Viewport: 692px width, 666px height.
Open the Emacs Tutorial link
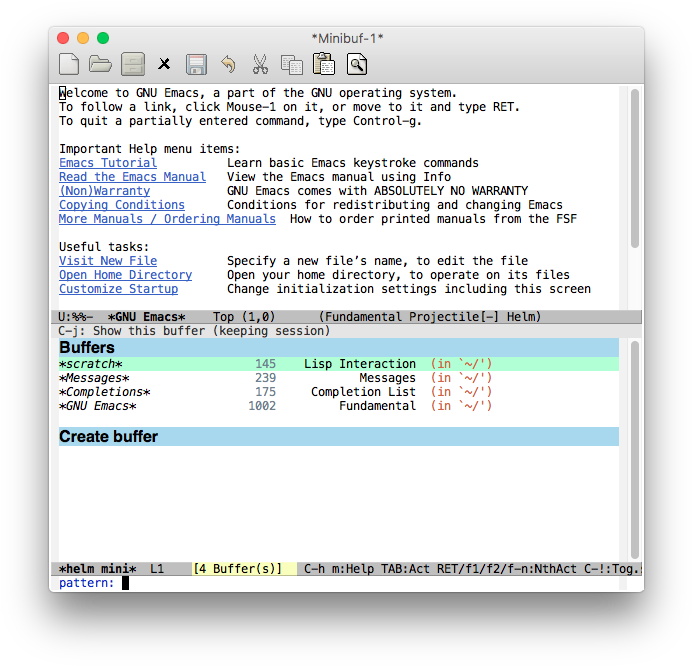(x=108, y=163)
